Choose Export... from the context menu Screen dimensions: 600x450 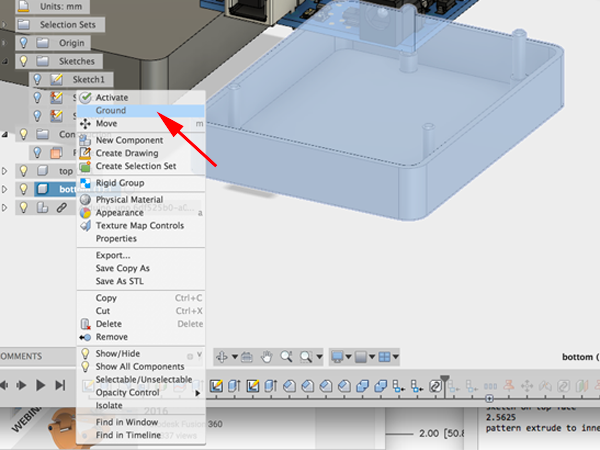tap(141, 255)
